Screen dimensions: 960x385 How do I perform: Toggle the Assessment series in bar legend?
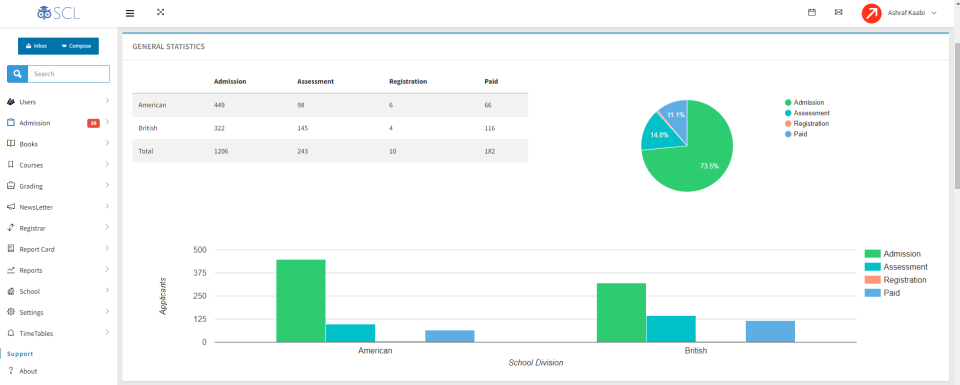point(896,267)
